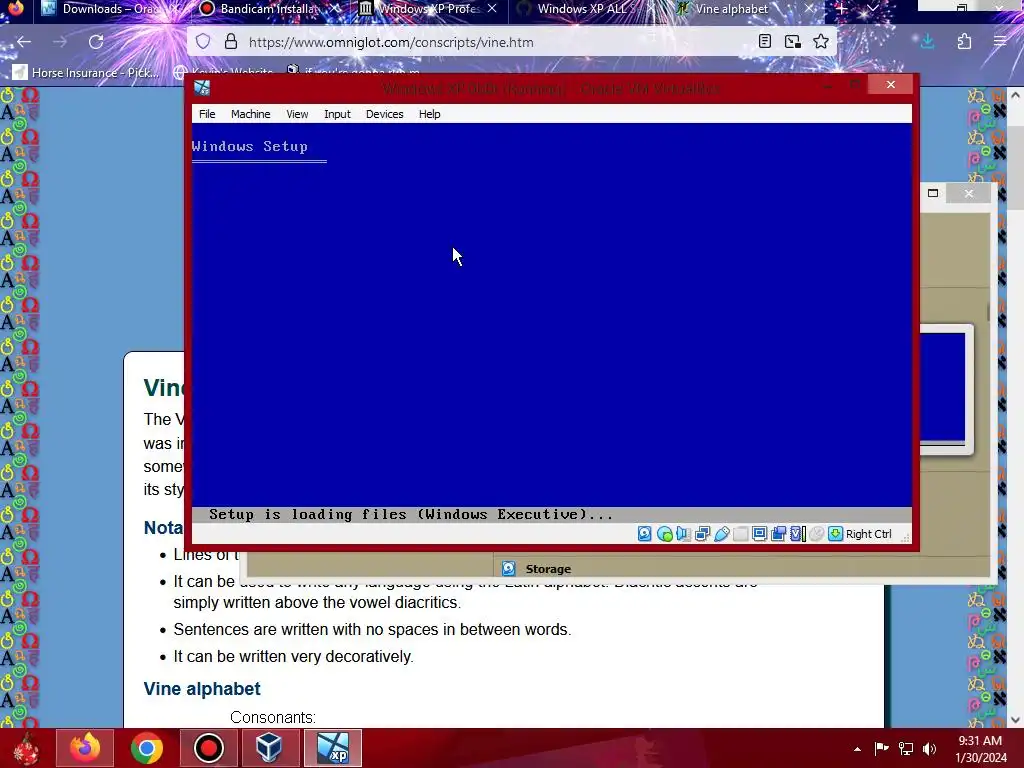The width and height of the screenshot is (1024, 768).
Task: Click the hard disk activity indicator icon
Action: [645, 534]
